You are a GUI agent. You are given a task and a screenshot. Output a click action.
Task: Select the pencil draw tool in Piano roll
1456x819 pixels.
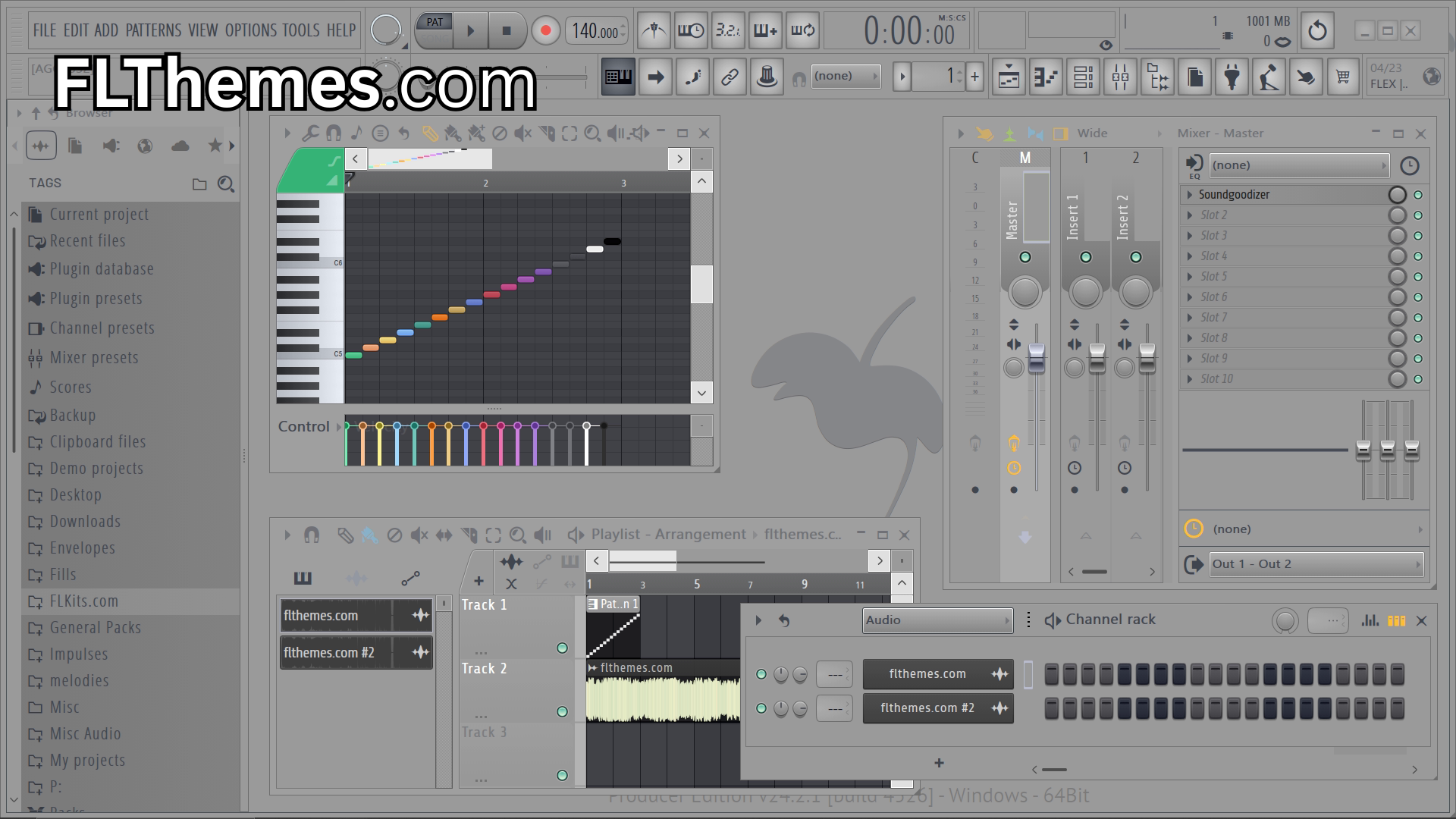point(429,133)
